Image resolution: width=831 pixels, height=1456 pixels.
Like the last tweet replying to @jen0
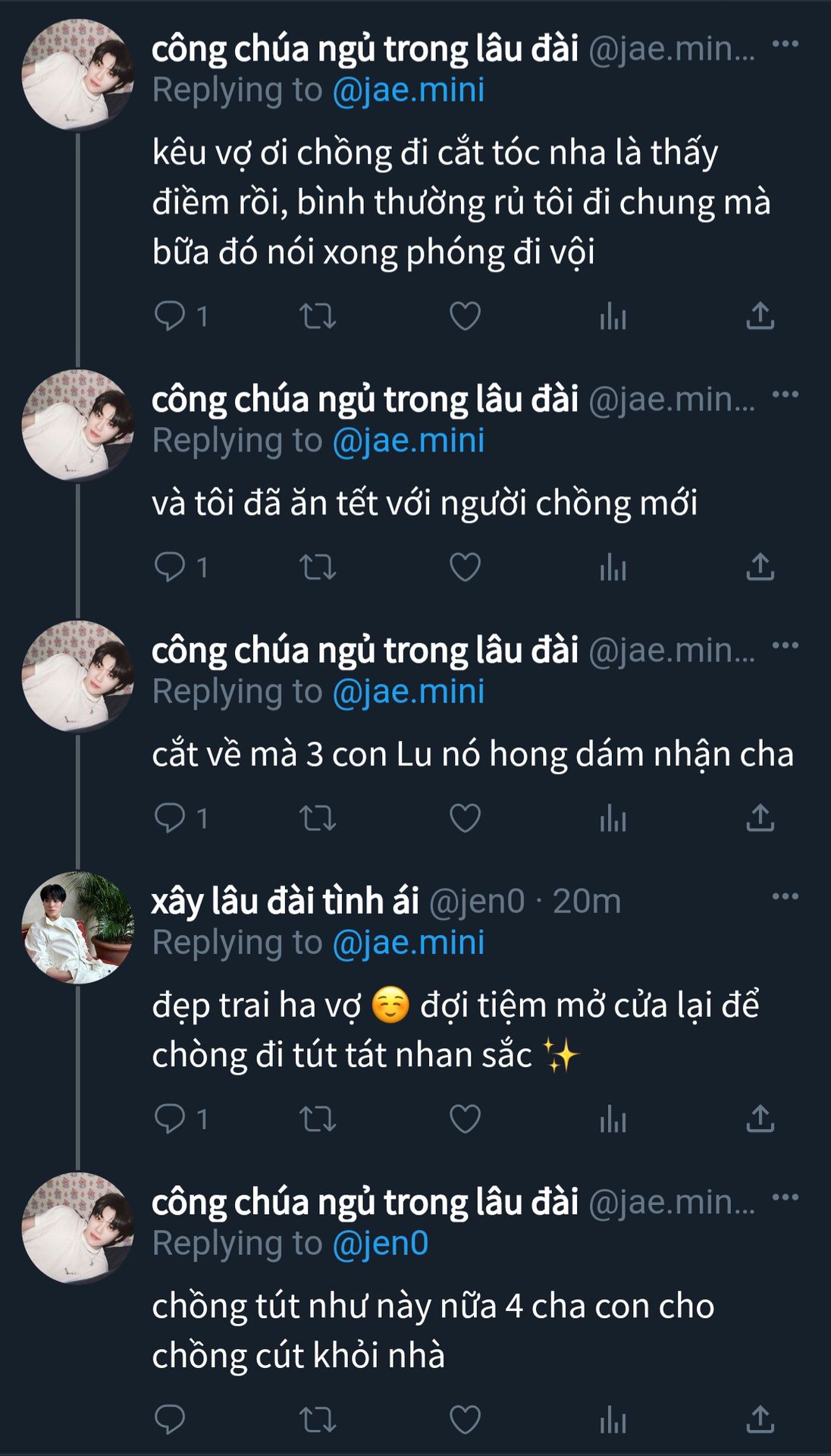tap(465, 1420)
